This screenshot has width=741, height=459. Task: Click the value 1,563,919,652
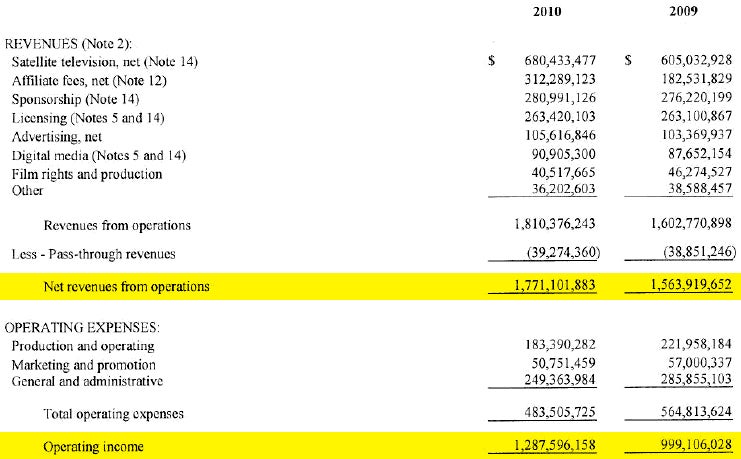click(691, 285)
